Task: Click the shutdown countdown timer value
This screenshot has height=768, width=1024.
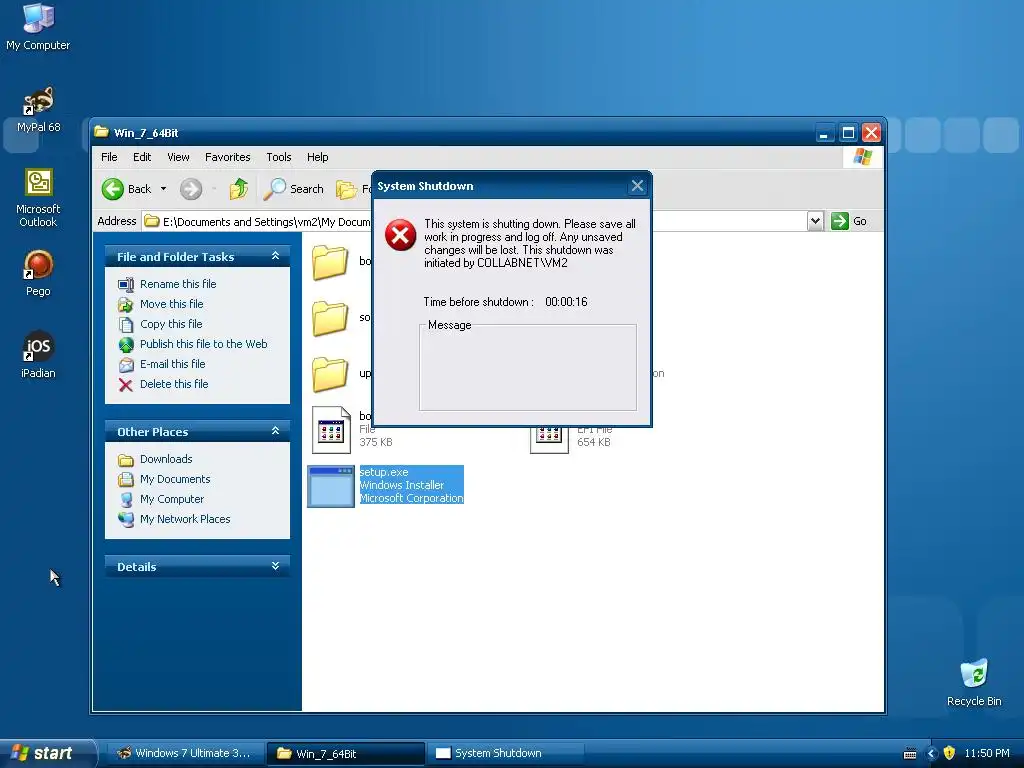Action: point(566,302)
